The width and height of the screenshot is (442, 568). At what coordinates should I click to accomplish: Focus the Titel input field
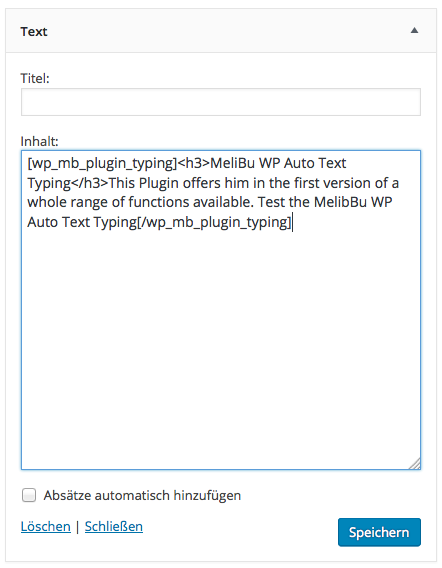point(221,102)
